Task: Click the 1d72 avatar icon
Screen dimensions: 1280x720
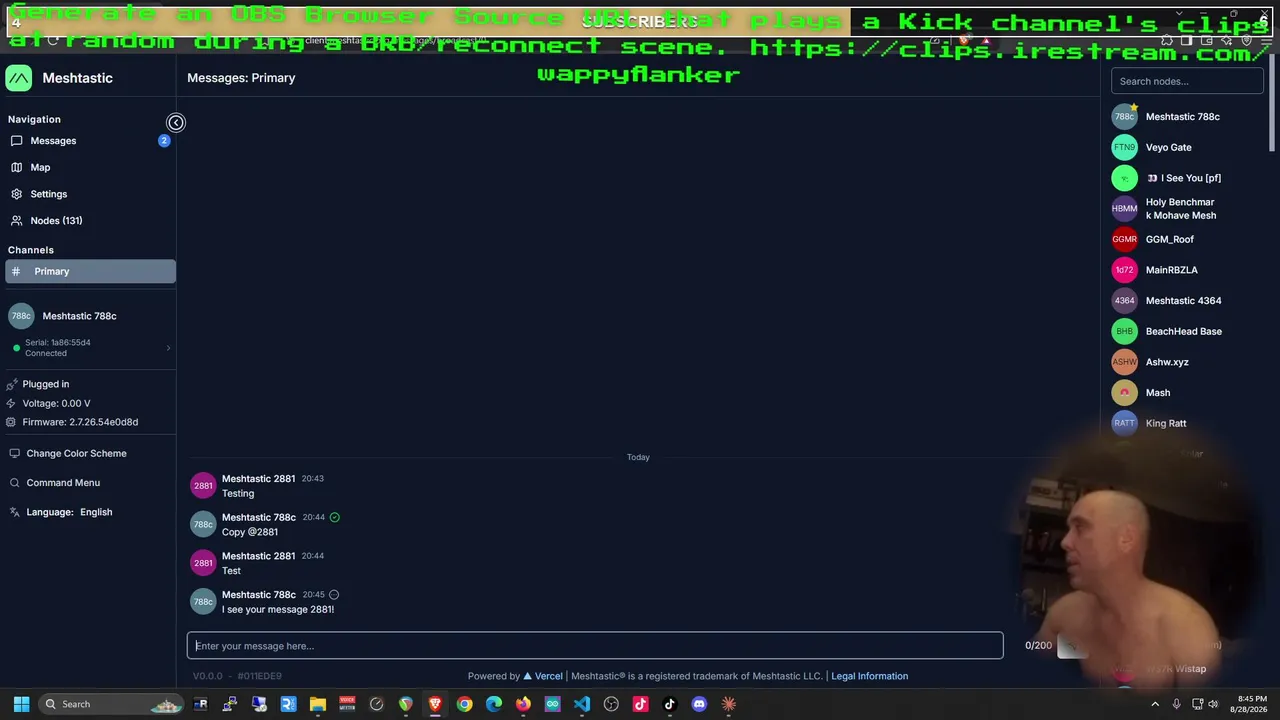Action: pos(1125,270)
